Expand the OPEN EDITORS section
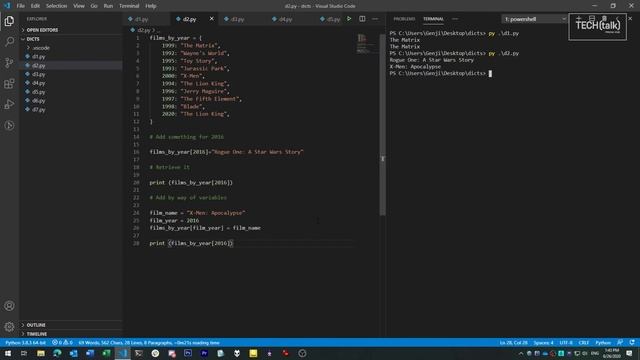The height and width of the screenshot is (360, 640). (71, 30)
